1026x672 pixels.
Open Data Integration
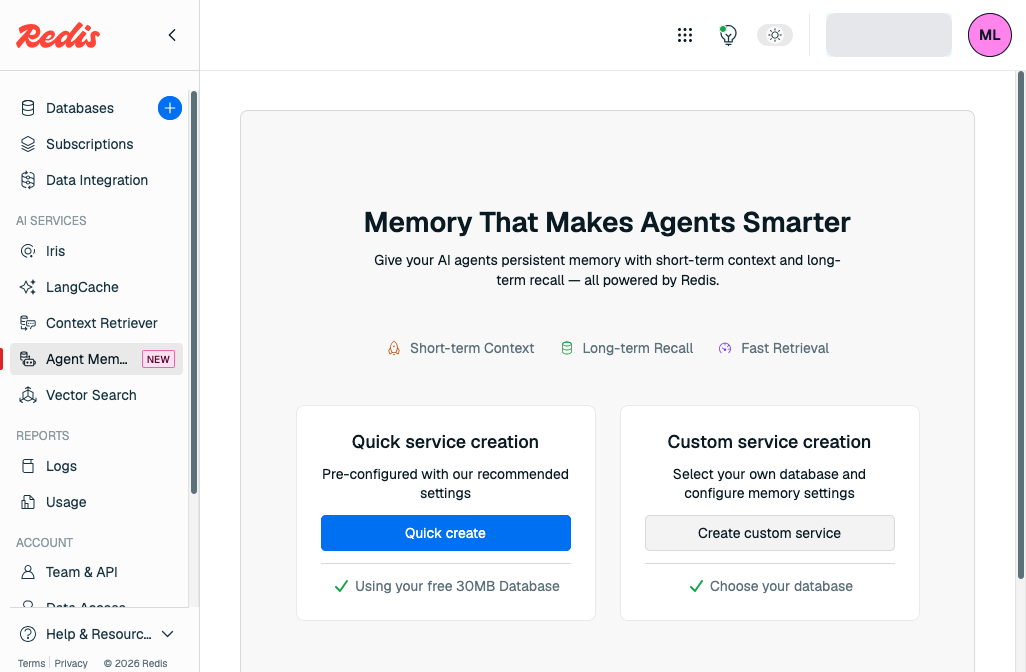[97, 180]
